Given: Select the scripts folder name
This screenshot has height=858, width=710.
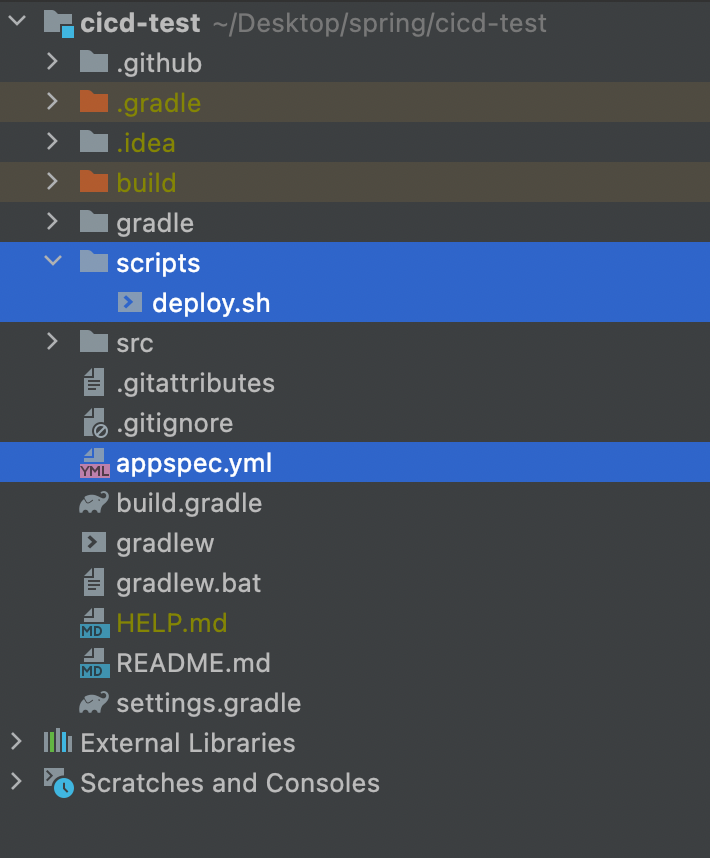Looking at the screenshot, I should 158,264.
